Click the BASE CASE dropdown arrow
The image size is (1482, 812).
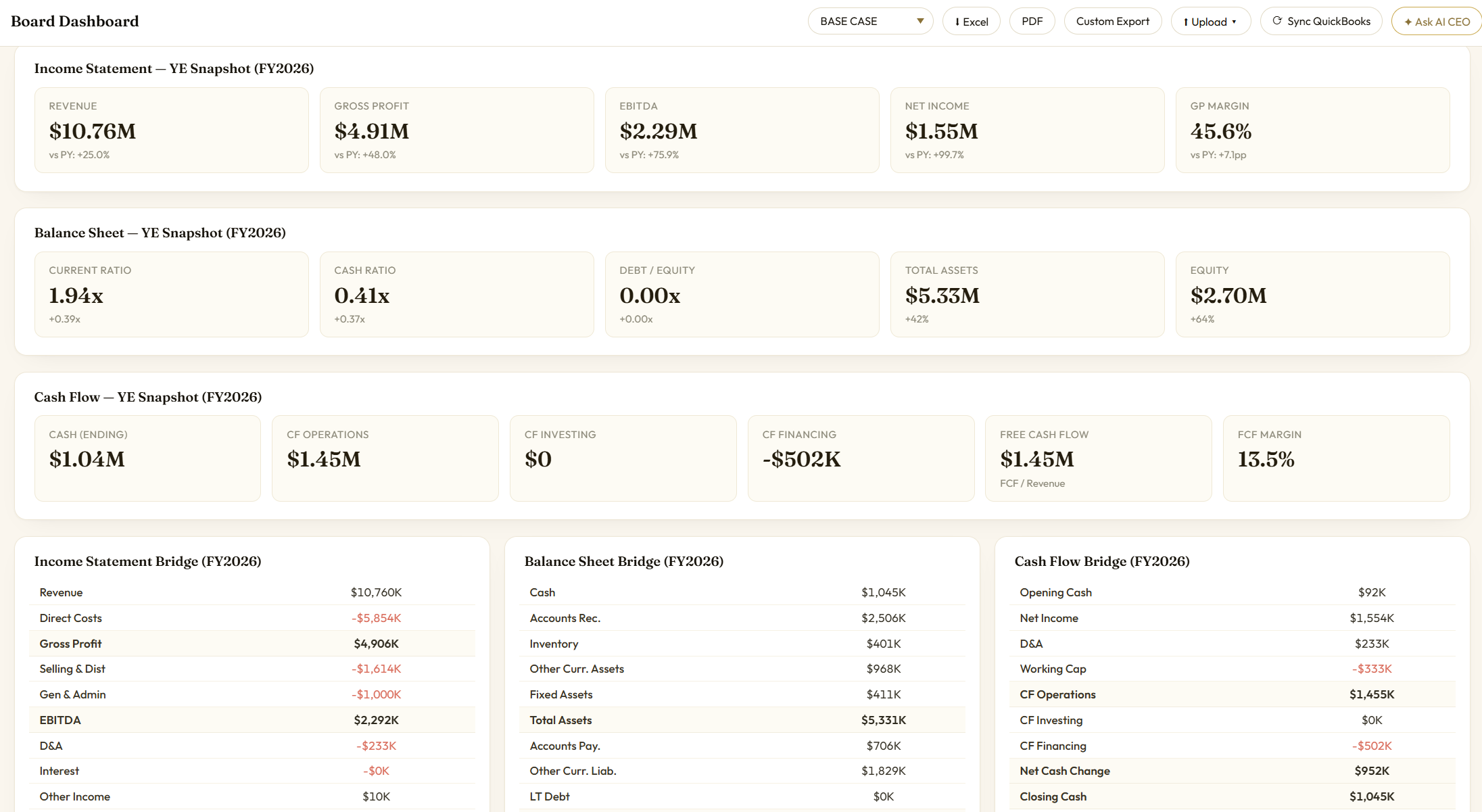tap(920, 22)
